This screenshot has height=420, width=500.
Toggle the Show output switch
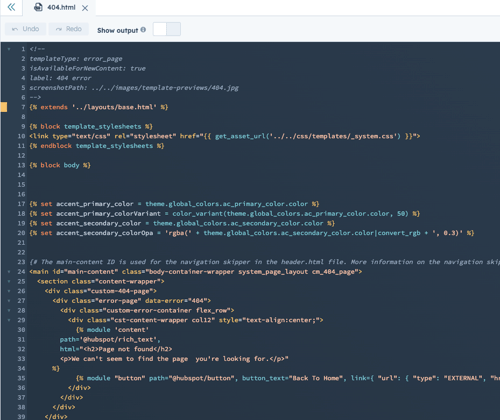167,29
